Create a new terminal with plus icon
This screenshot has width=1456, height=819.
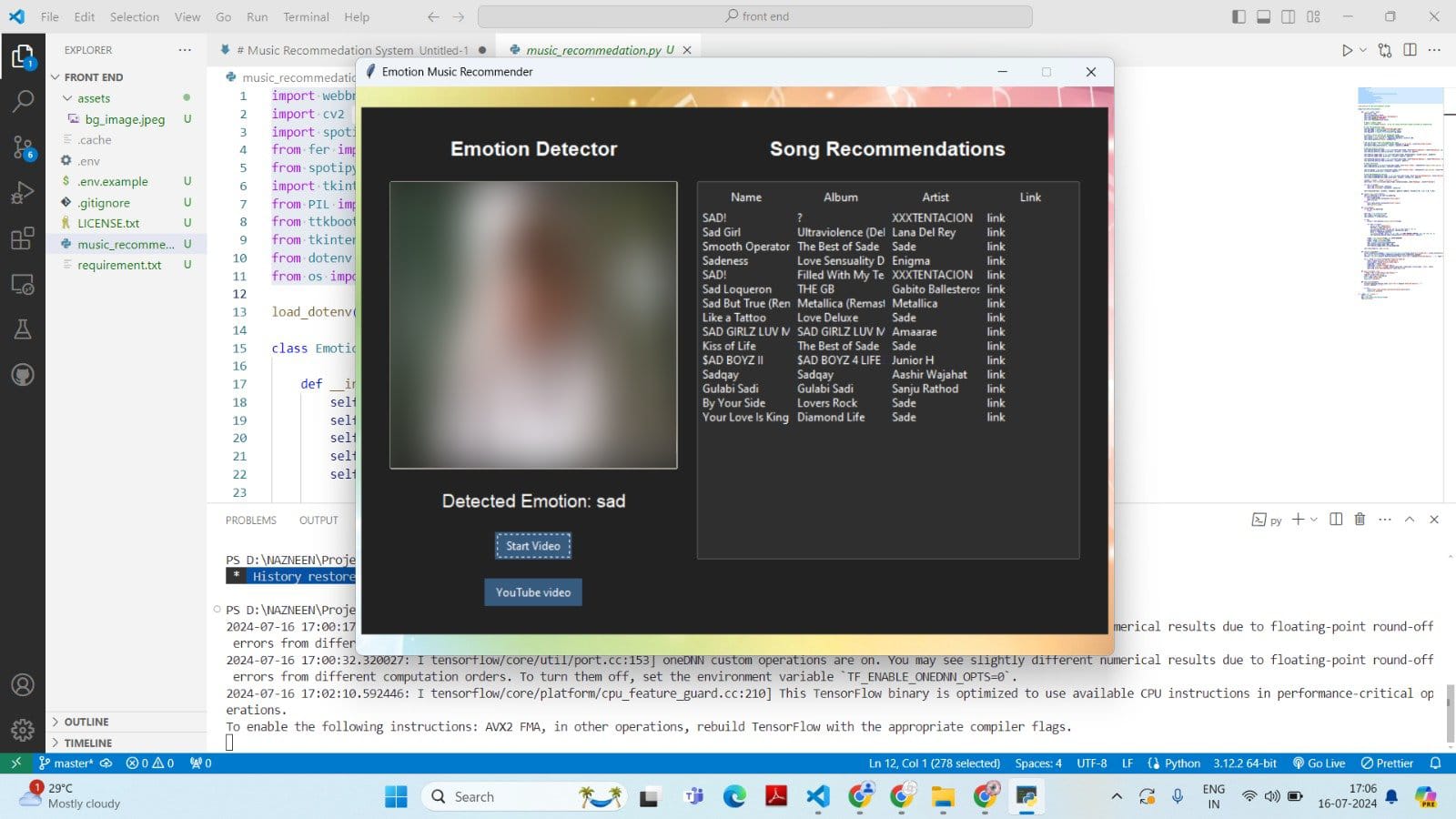click(1298, 519)
